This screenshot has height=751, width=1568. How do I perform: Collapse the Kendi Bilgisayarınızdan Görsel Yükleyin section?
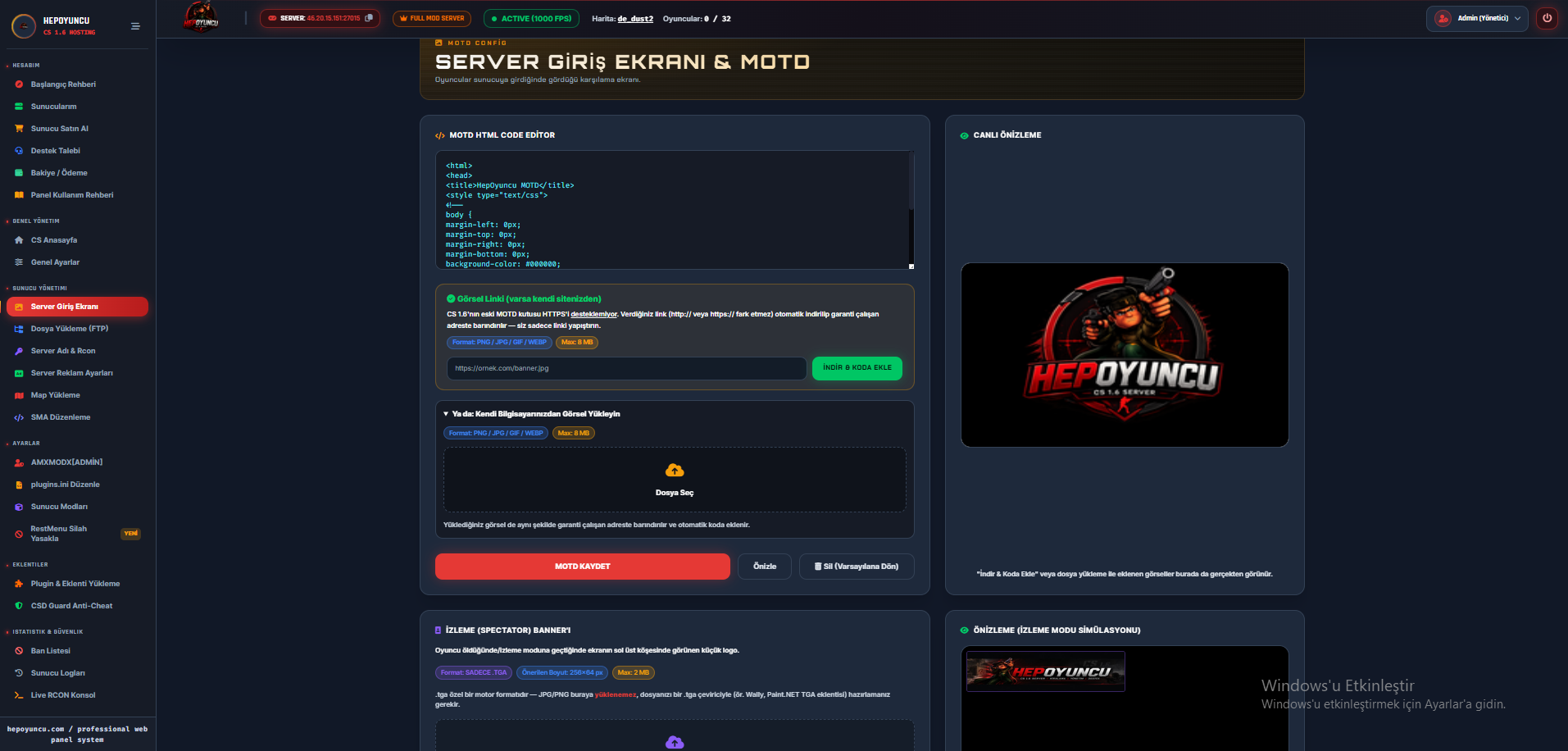tap(531, 414)
